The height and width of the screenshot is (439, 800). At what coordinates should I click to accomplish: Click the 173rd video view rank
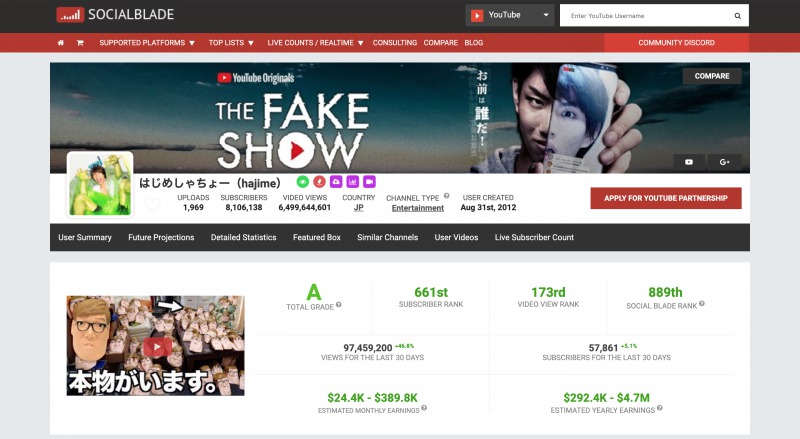(548, 292)
